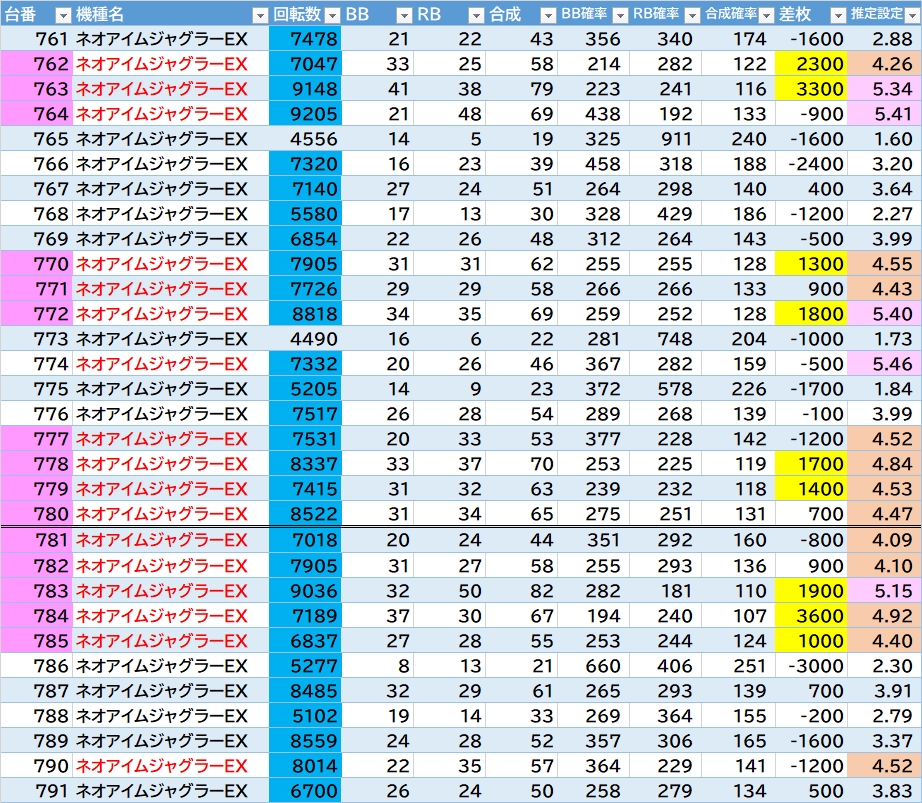Click the spin count cell 9205
Image resolution: width=922 pixels, height=803 pixels.
tap(305, 113)
